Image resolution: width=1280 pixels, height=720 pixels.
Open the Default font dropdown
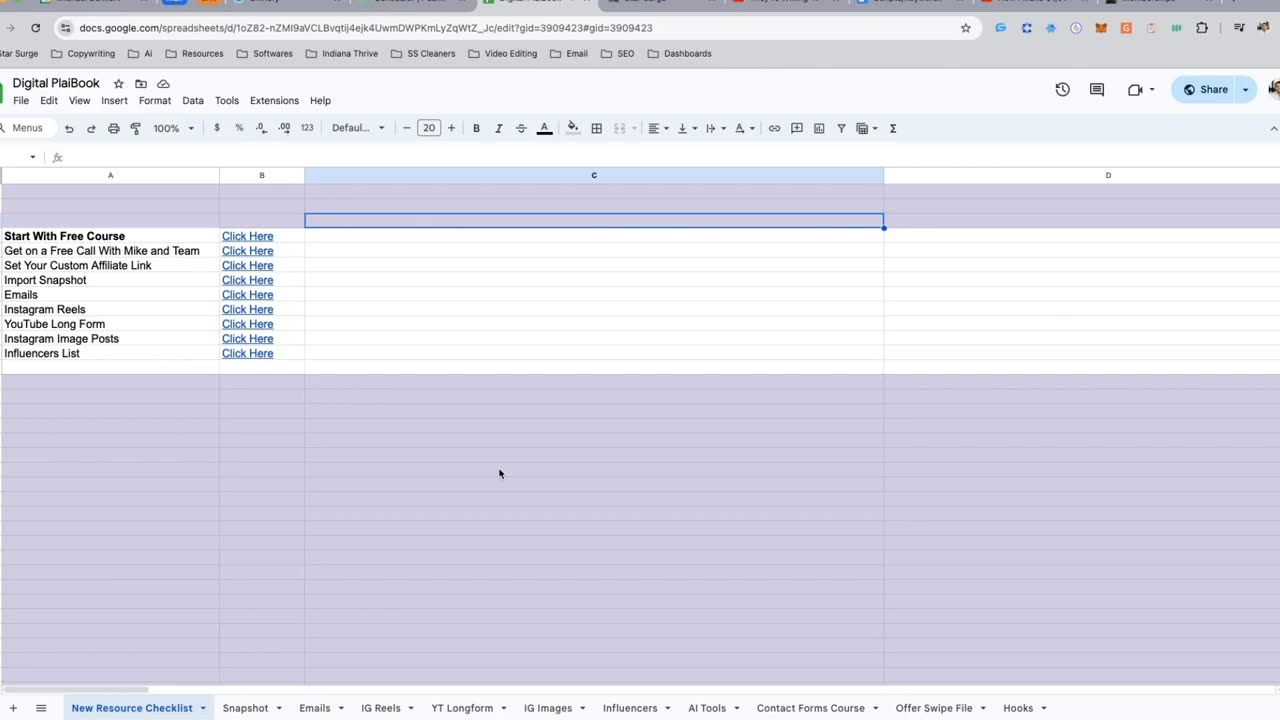[x=358, y=128]
